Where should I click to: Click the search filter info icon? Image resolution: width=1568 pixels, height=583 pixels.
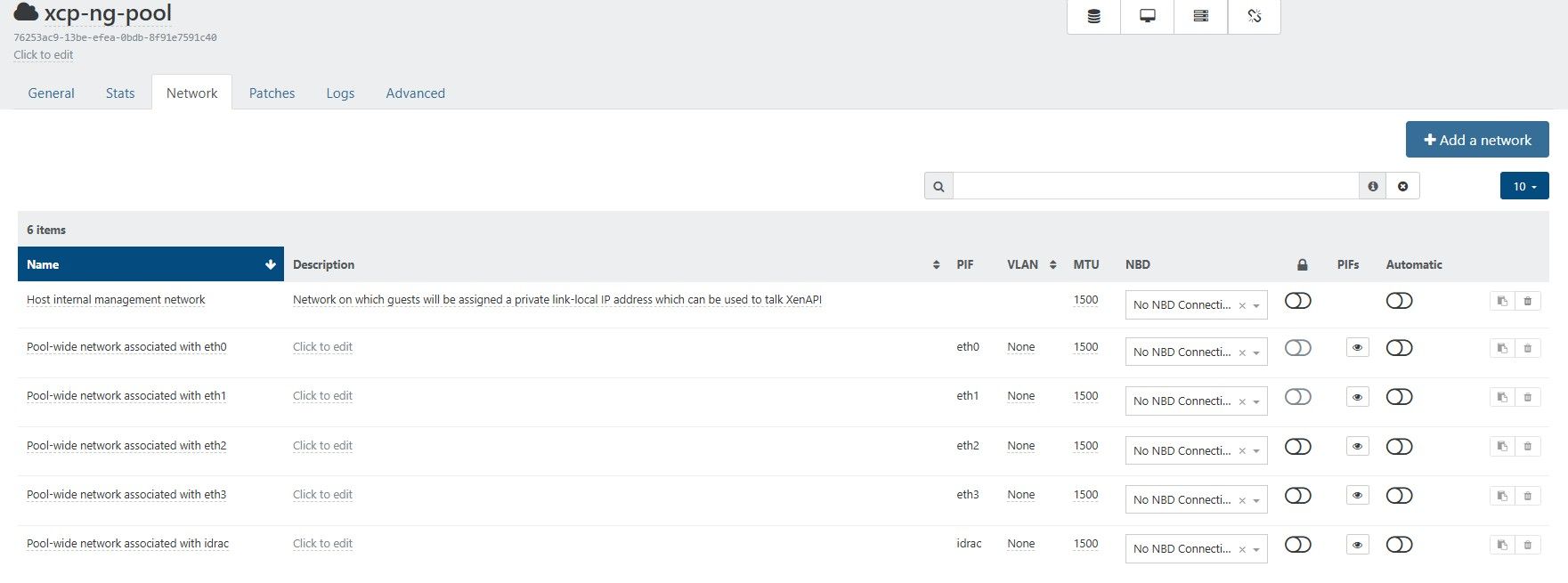pyautogui.click(x=1372, y=186)
